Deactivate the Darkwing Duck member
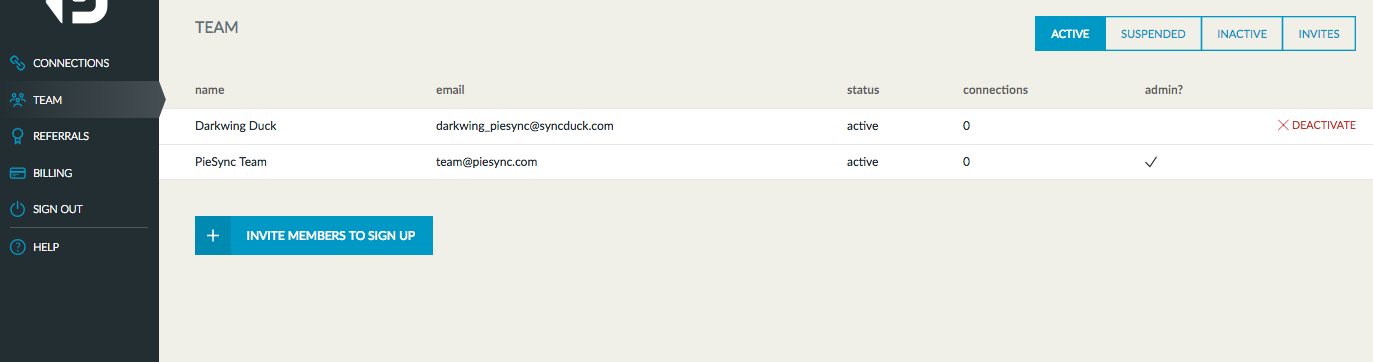The image size is (1373, 362). tap(1316, 126)
